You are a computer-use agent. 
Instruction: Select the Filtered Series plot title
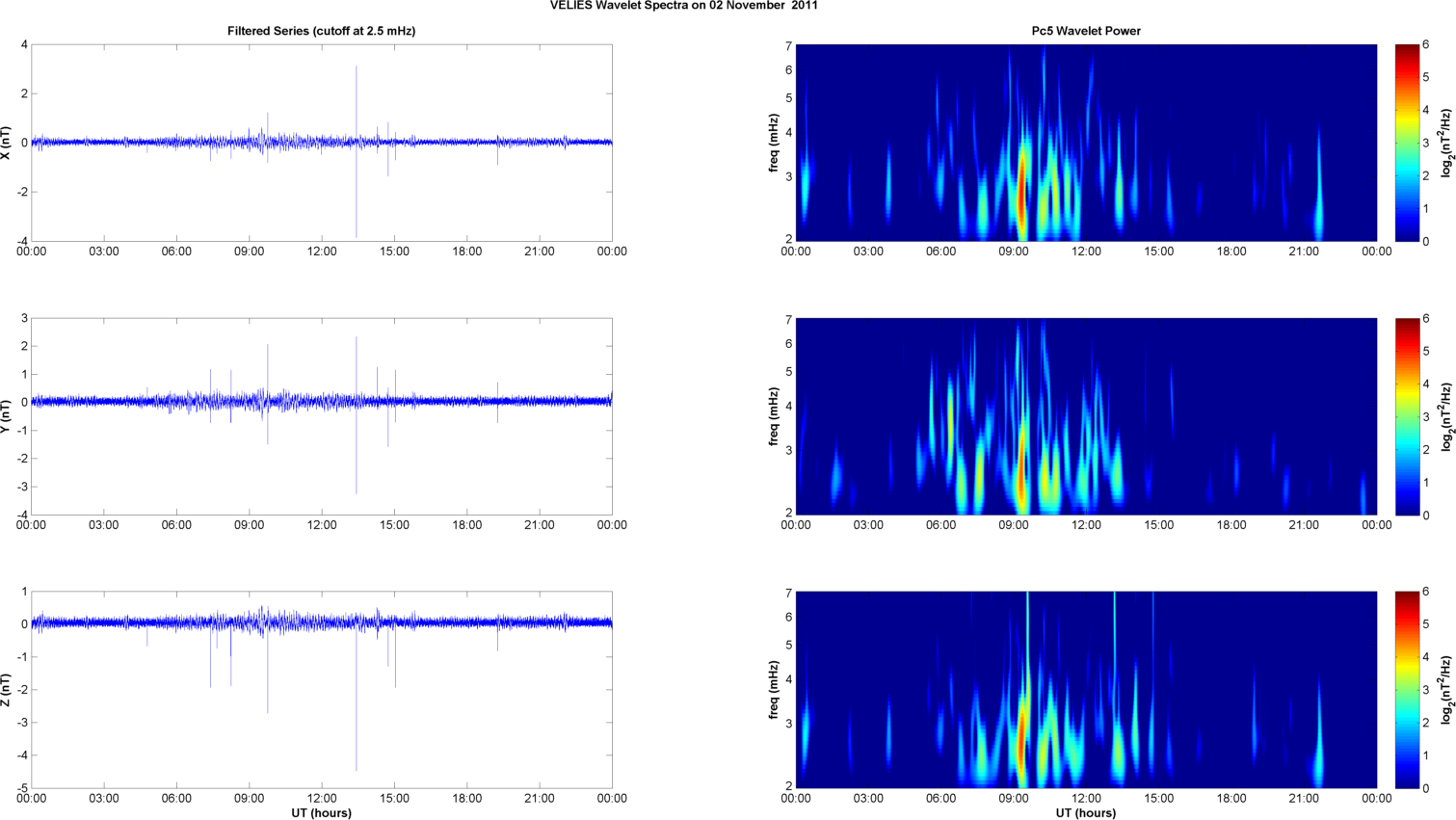321,31
